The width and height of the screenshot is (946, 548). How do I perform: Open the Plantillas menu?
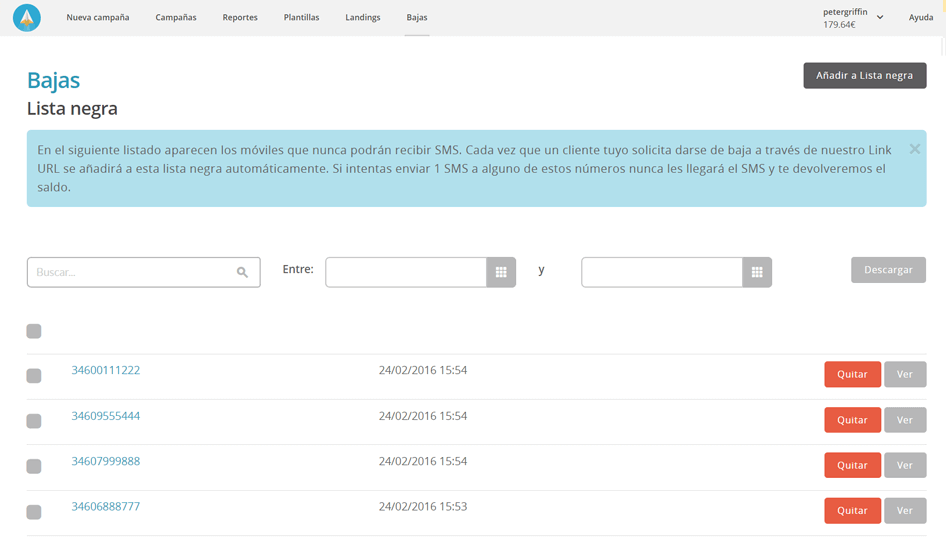301,18
